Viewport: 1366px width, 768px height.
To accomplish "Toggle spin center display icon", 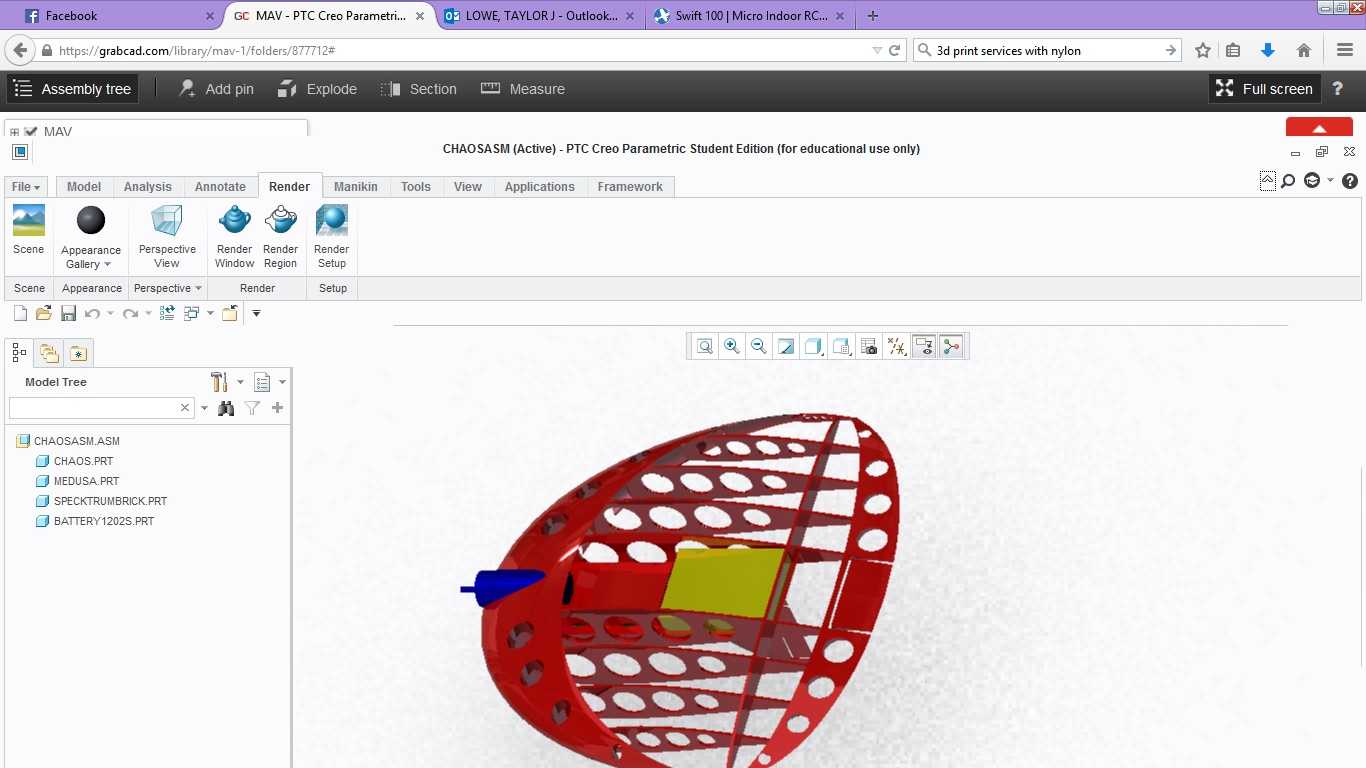I will pos(951,346).
